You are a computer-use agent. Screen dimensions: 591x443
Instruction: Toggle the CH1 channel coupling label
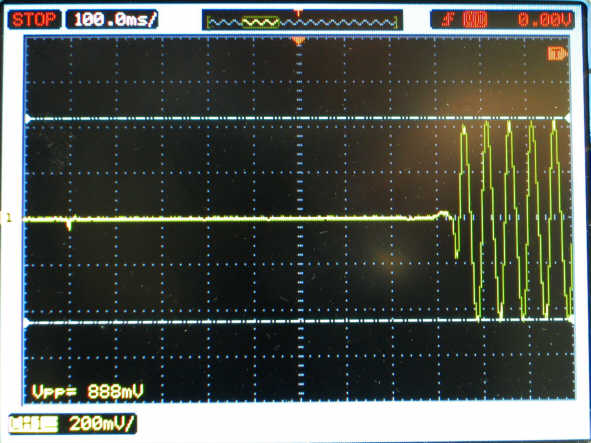34,424
